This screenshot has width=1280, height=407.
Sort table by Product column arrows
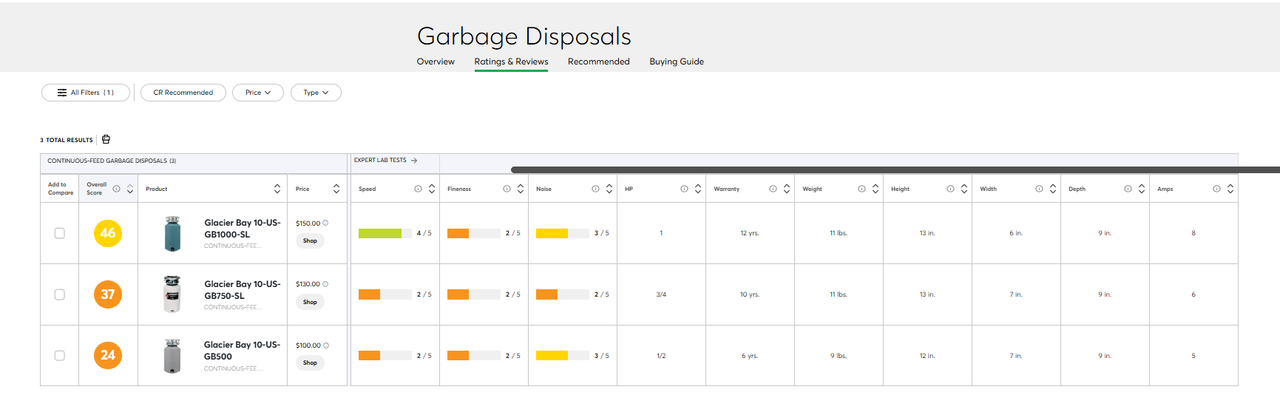tap(277, 188)
